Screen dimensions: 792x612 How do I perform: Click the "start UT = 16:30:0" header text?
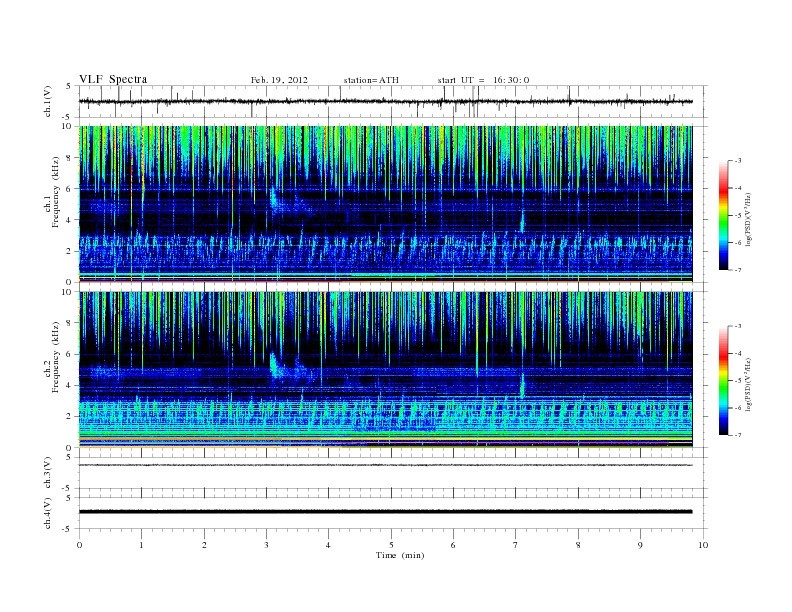click(x=483, y=80)
